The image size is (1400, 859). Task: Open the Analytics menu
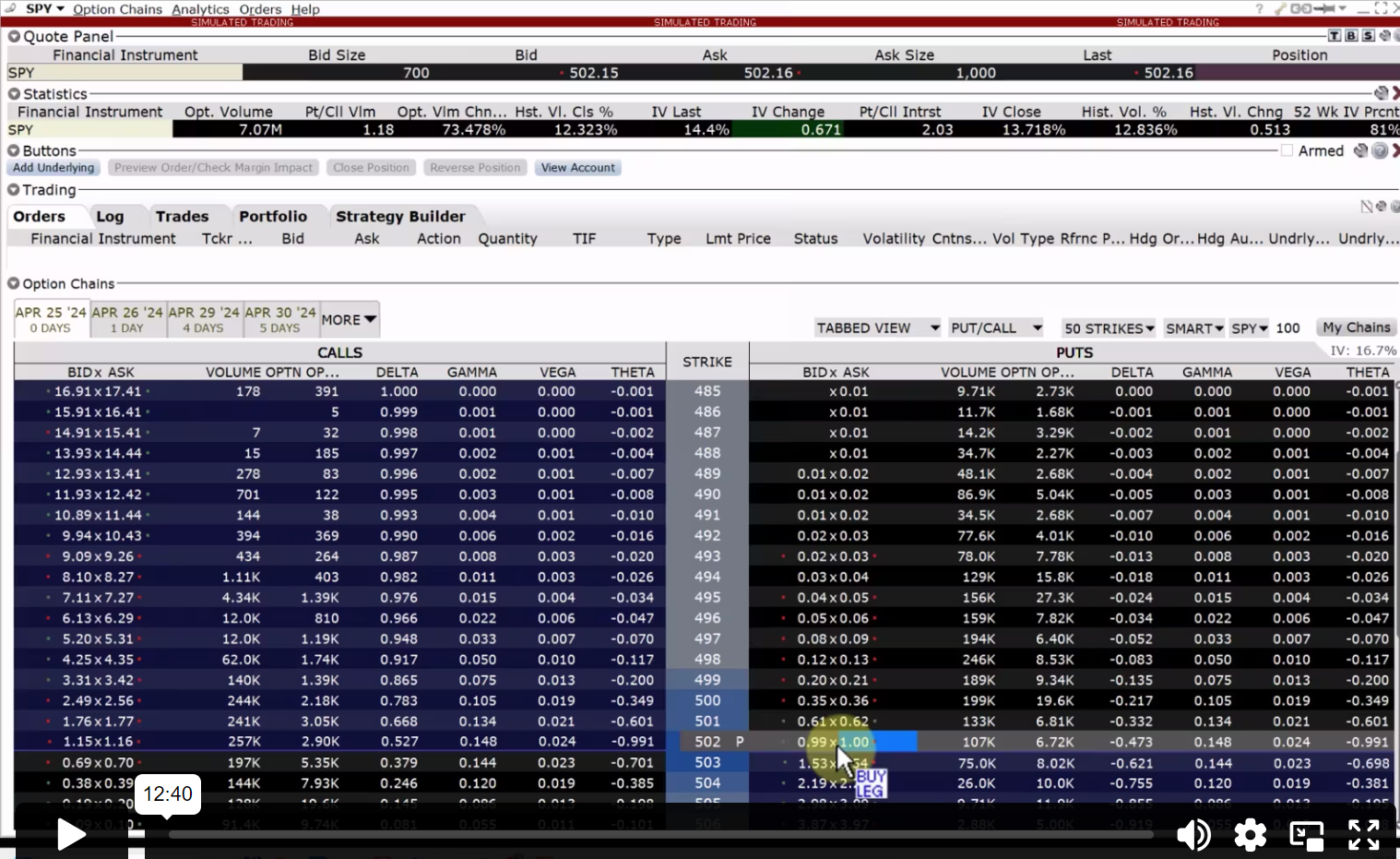(x=200, y=9)
